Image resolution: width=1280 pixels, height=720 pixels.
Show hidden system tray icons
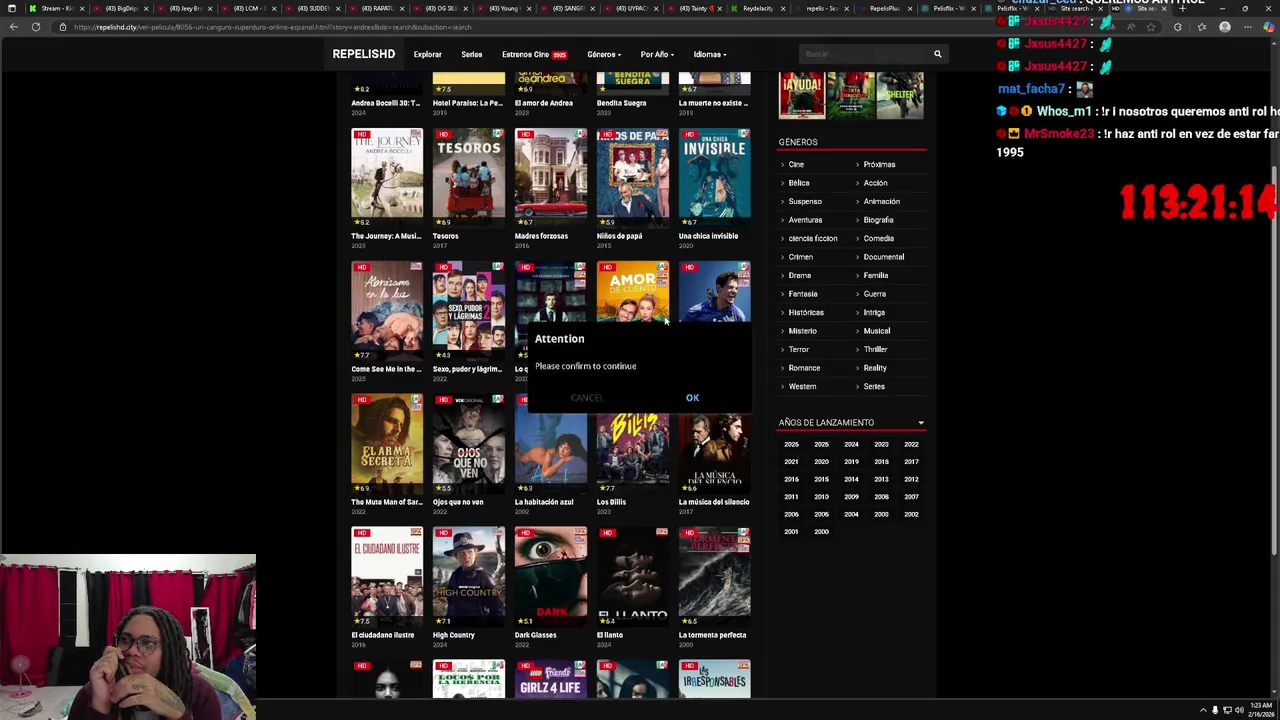(1203, 710)
